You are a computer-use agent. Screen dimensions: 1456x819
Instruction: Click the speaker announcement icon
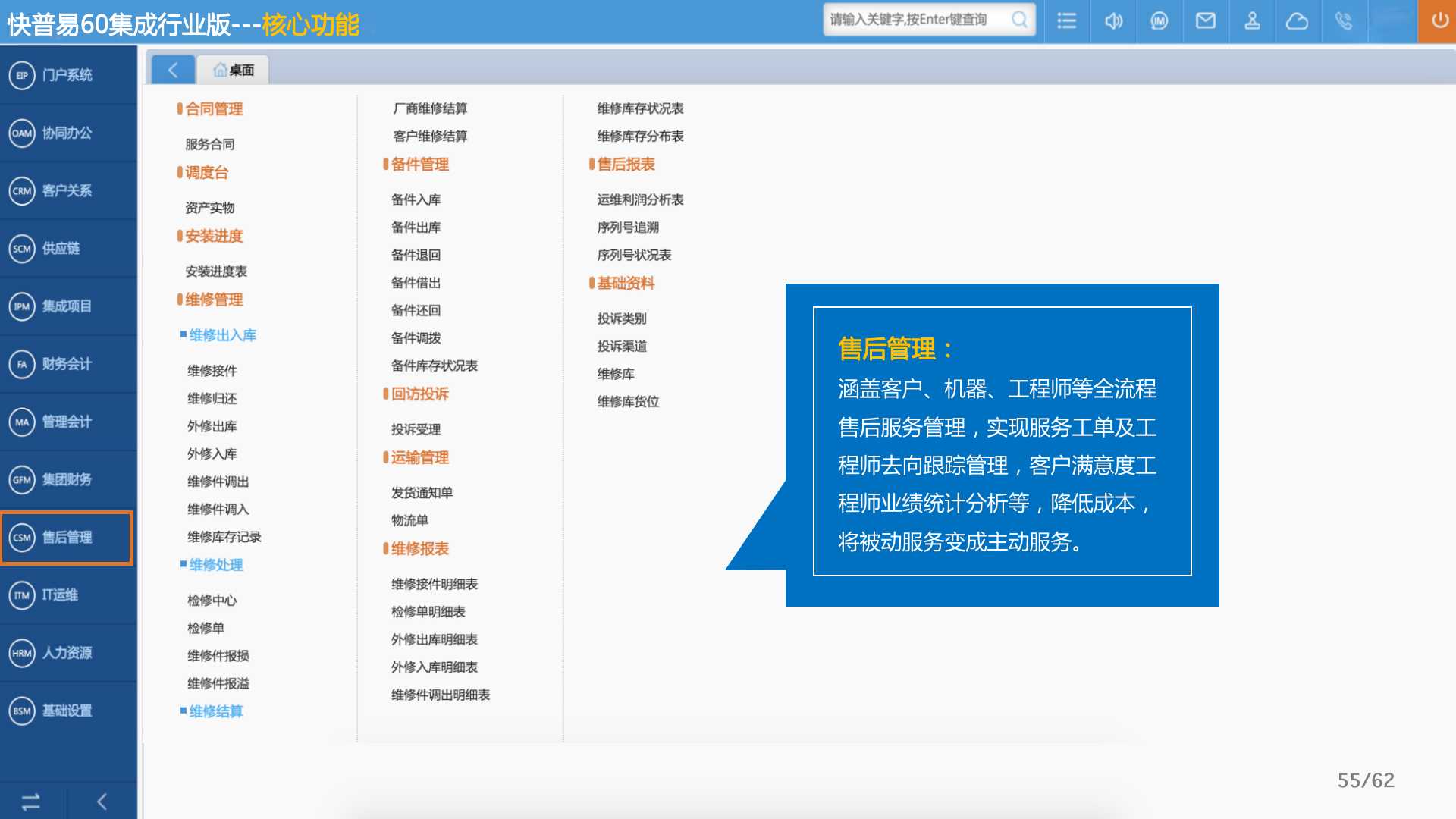coord(1113,21)
